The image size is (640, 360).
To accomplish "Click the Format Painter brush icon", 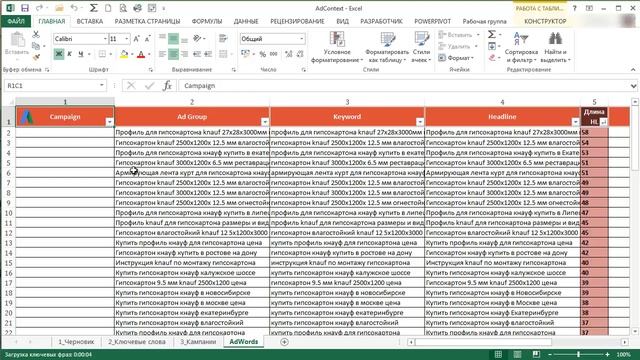I will pyautogui.click(x=36, y=58).
